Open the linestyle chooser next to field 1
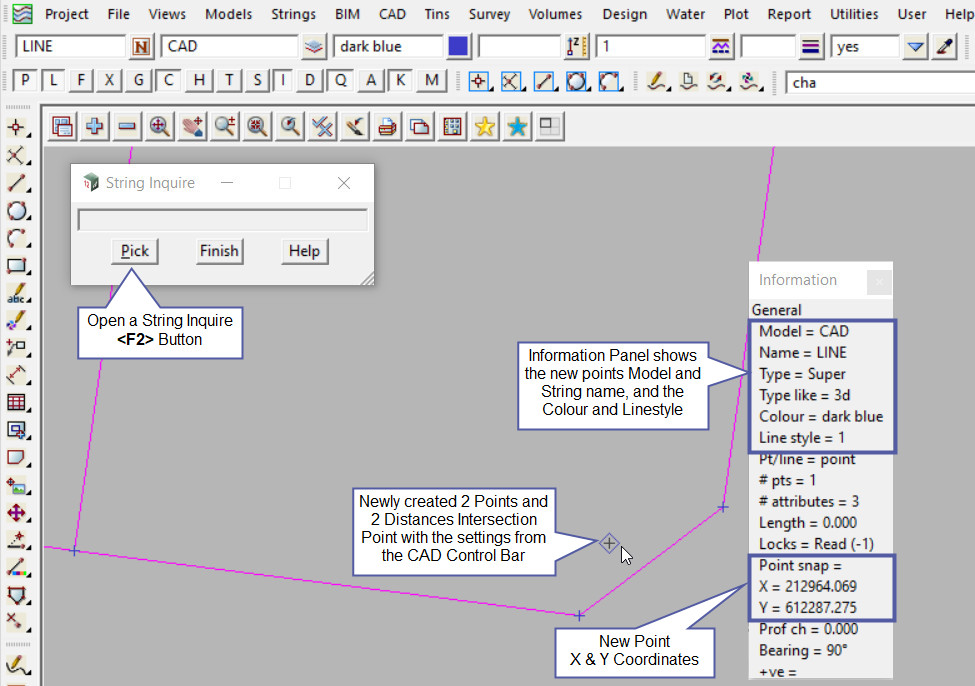 [x=720, y=46]
